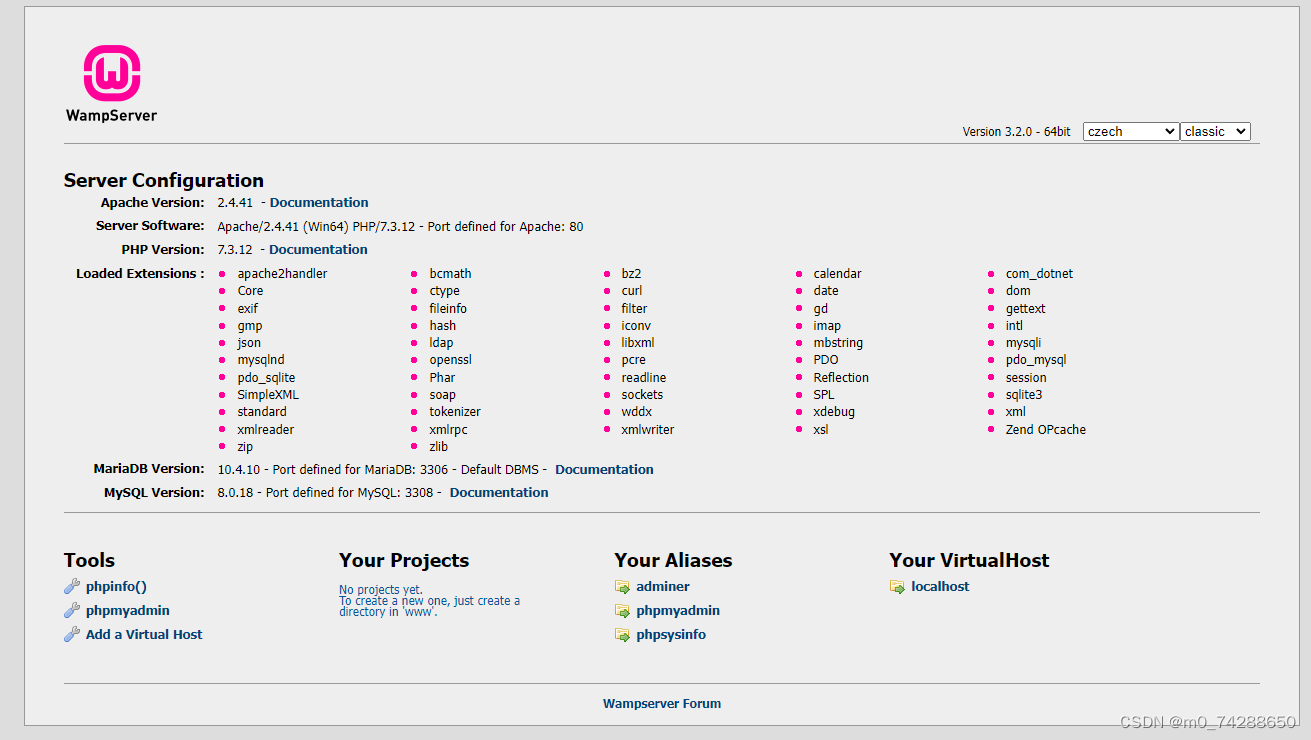The width and height of the screenshot is (1311, 740).
Task: Open the phpinfo() tool link
Action: point(116,587)
